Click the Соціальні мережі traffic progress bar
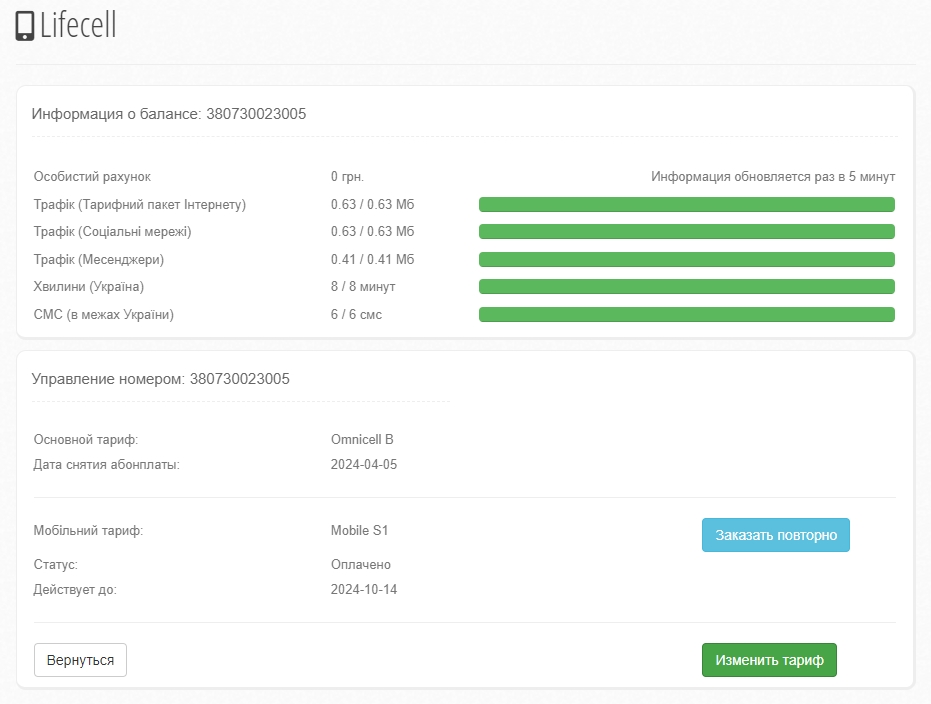931x704 pixels. (x=686, y=232)
